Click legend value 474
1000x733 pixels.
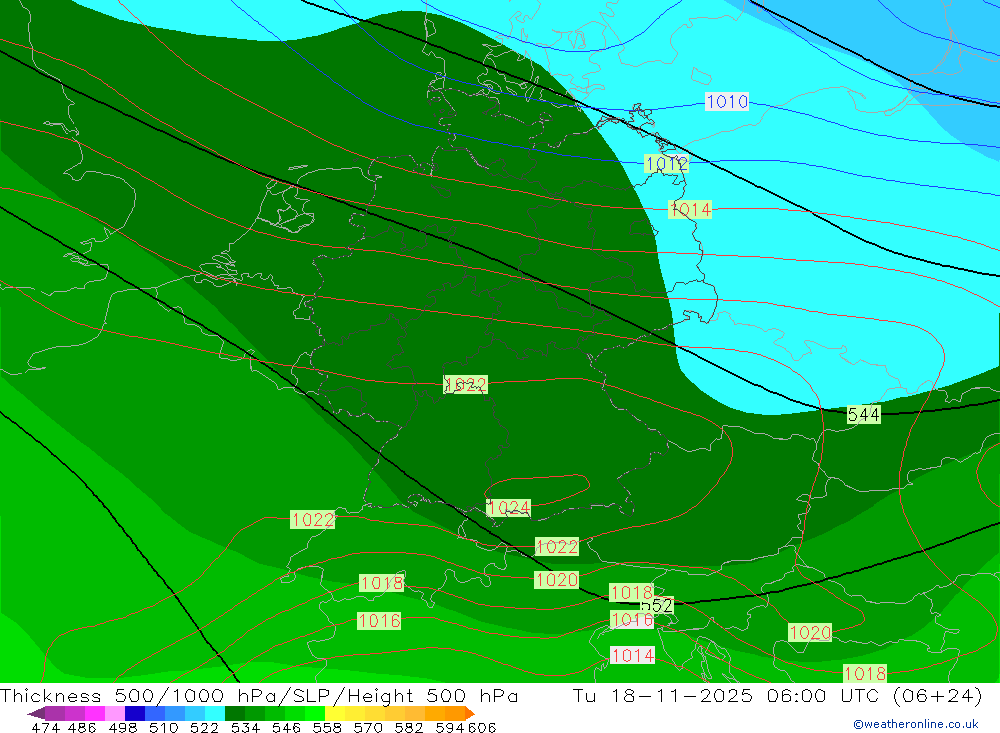45,727
